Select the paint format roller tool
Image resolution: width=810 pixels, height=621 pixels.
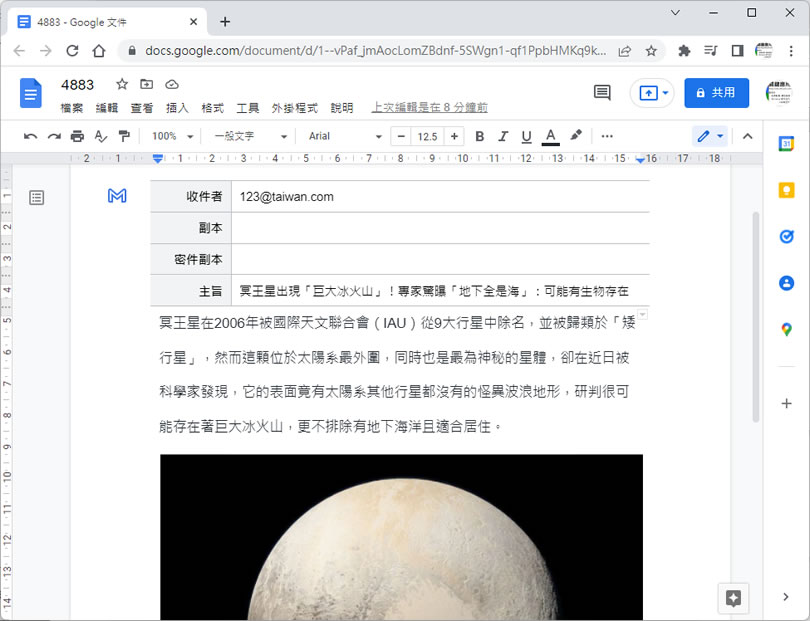[x=124, y=136]
